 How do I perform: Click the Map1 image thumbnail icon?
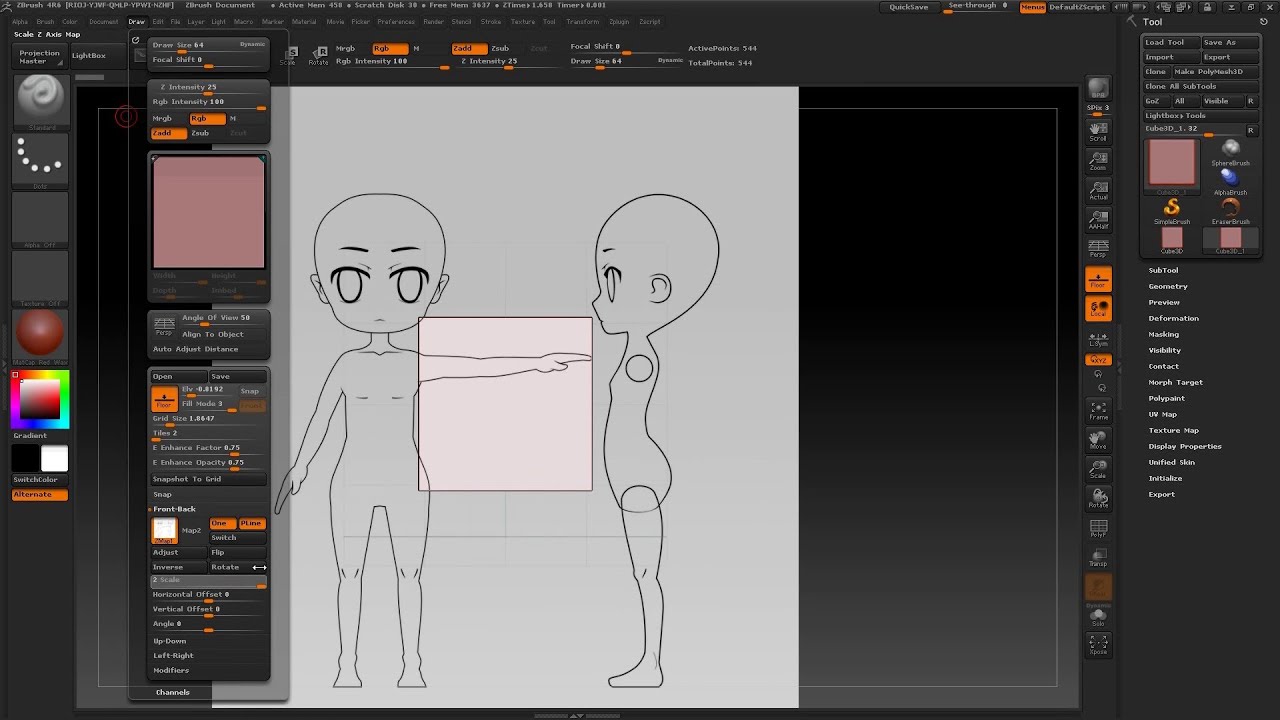click(164, 531)
